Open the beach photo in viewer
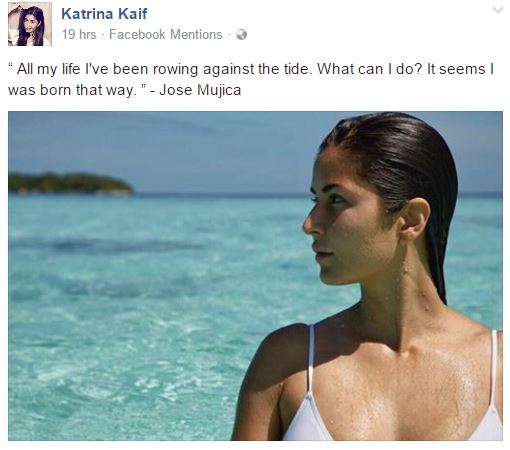Screen dimensions: 510x450 [255, 276]
